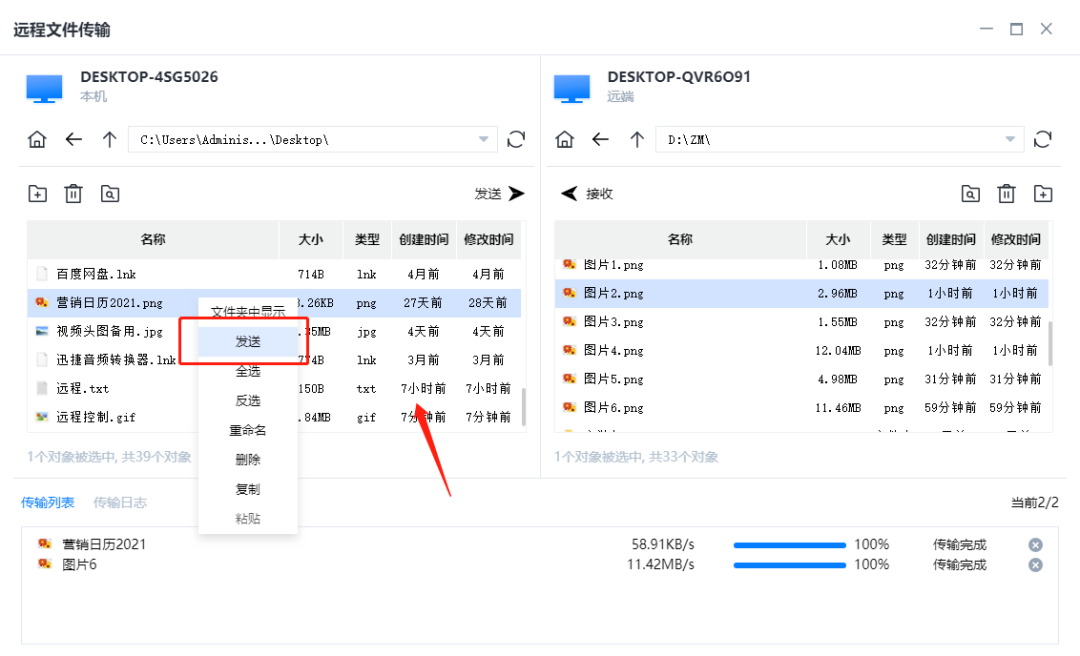Choose 文件夹中显示 in the context menu
This screenshot has height=656, width=1080.
(x=248, y=311)
